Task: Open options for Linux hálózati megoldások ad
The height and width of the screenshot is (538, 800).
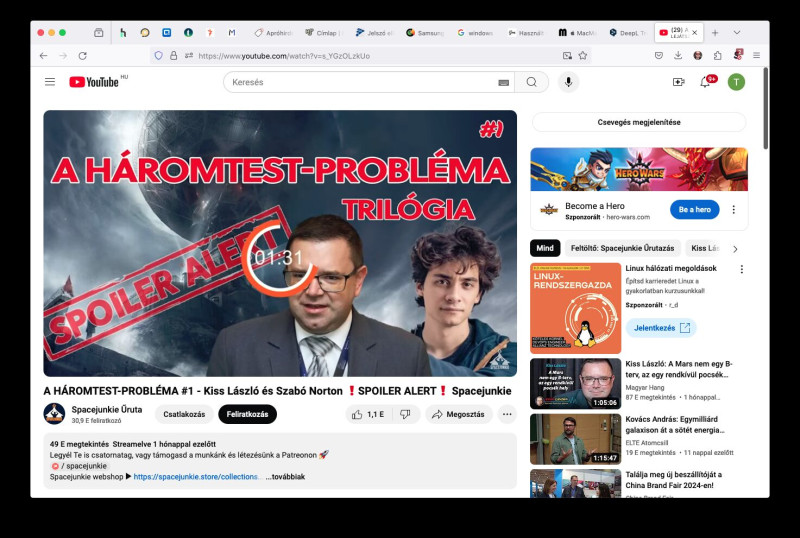Action: (x=741, y=269)
